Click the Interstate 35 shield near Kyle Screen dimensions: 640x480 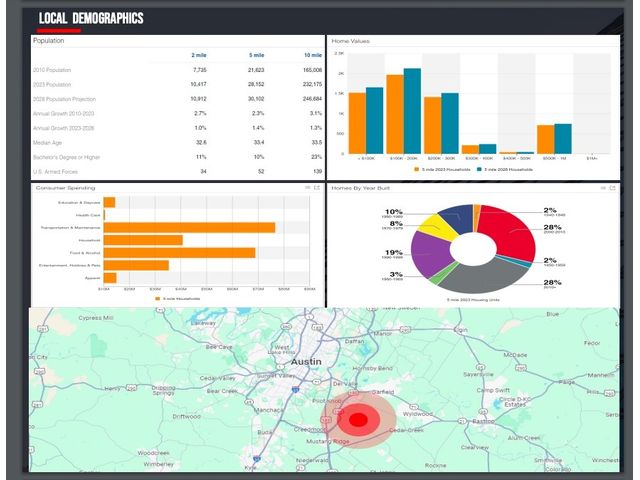pos(257,459)
